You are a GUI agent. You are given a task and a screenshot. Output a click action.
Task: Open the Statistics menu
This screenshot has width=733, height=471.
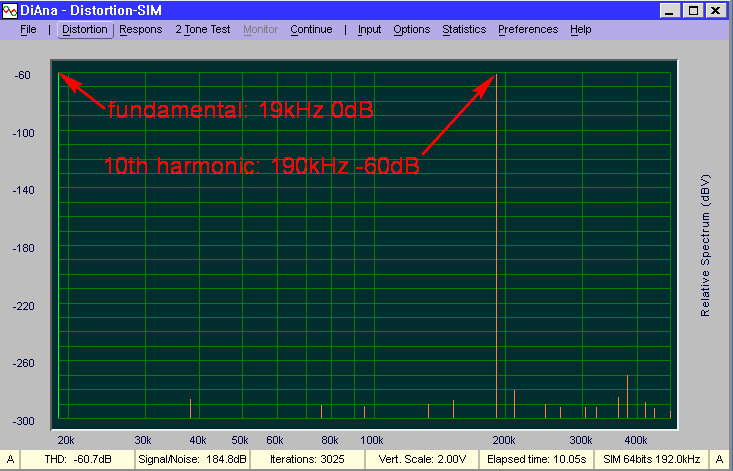coord(464,29)
